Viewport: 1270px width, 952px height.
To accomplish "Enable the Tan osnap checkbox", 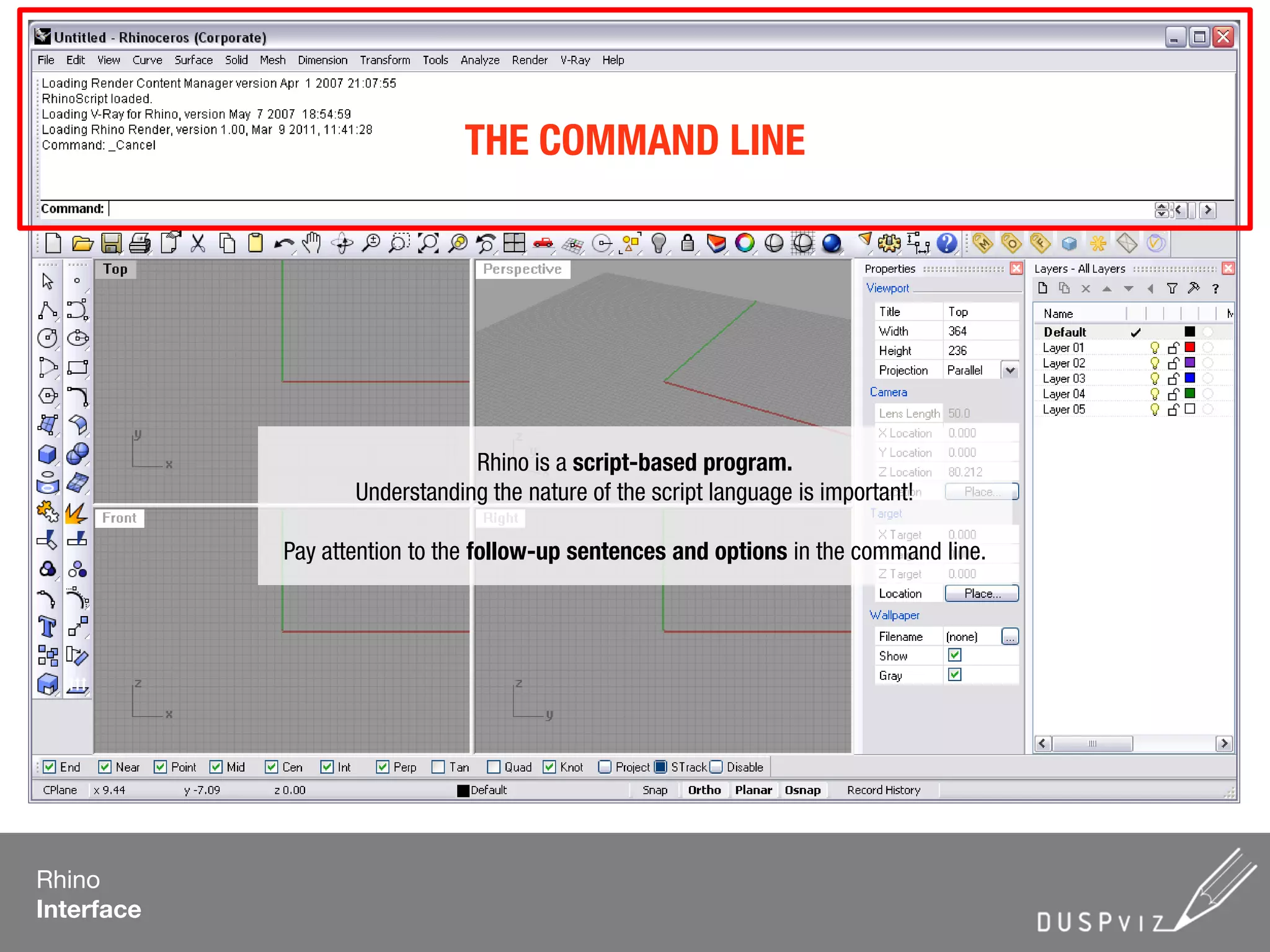I will coord(438,767).
